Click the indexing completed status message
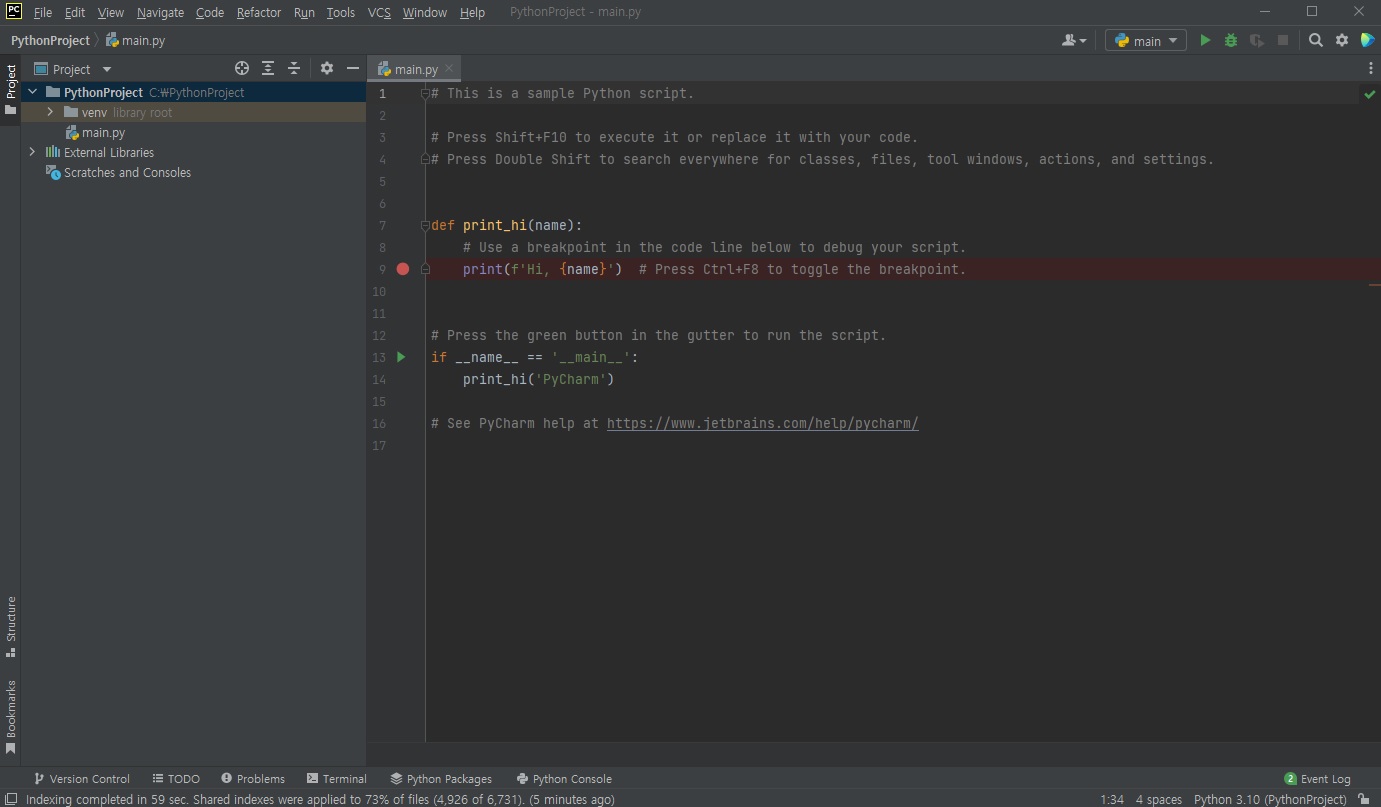This screenshot has height=807, width=1381. click(320, 799)
